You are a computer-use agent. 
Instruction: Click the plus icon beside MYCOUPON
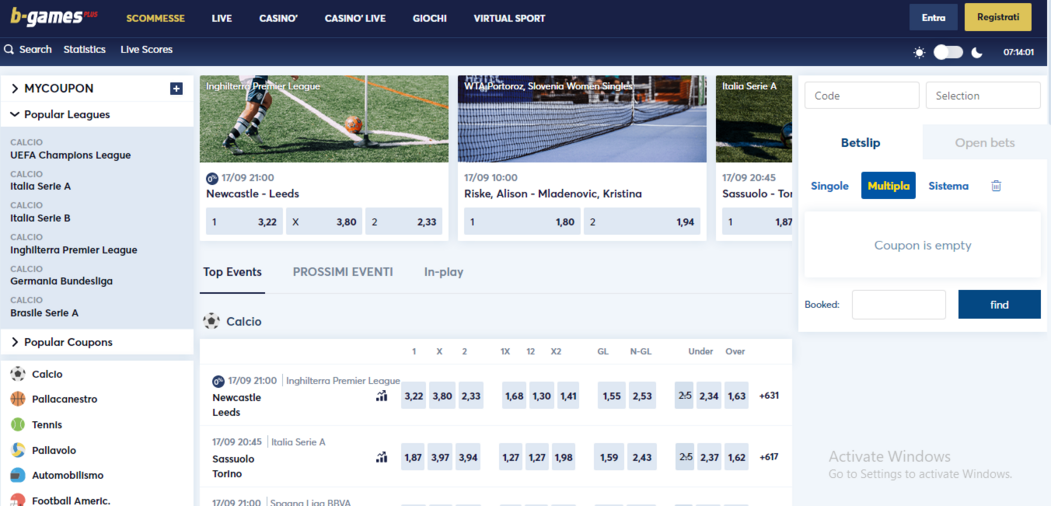(x=176, y=89)
